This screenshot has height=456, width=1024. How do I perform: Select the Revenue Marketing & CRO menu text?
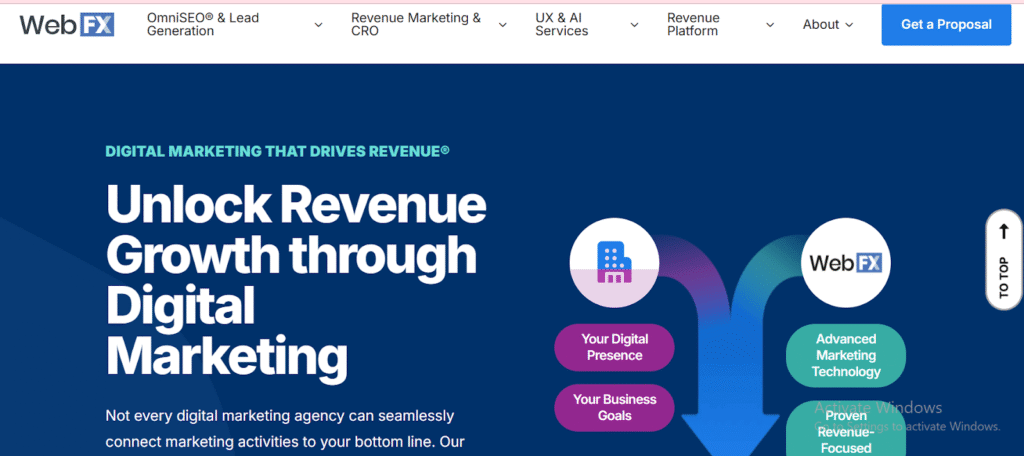[416, 25]
